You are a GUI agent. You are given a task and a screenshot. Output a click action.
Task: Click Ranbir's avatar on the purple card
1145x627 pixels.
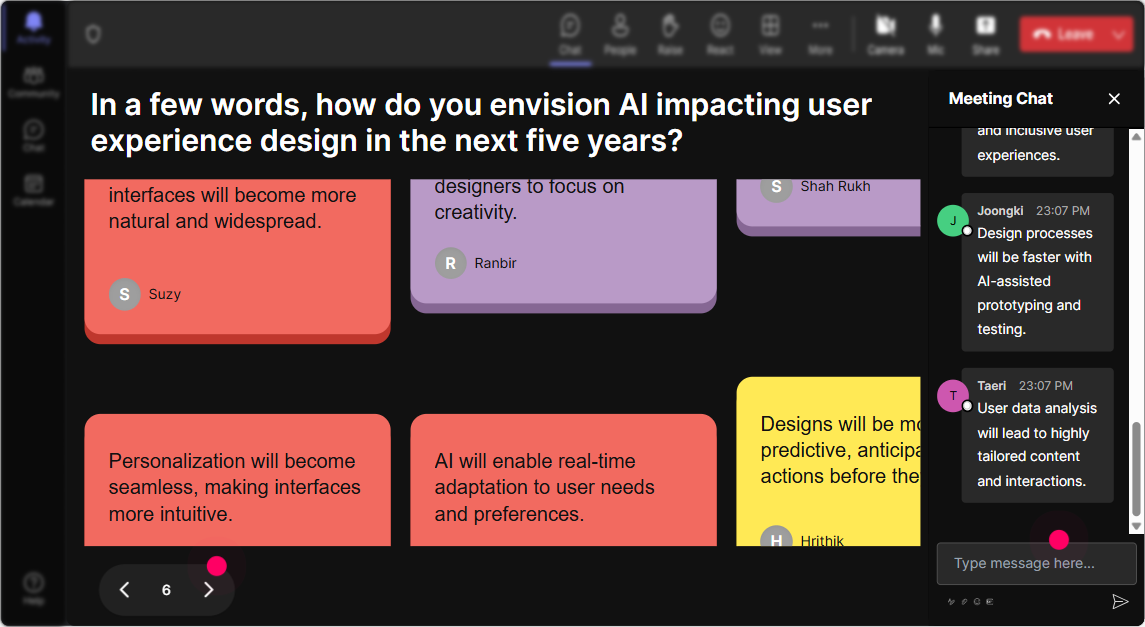[451, 263]
